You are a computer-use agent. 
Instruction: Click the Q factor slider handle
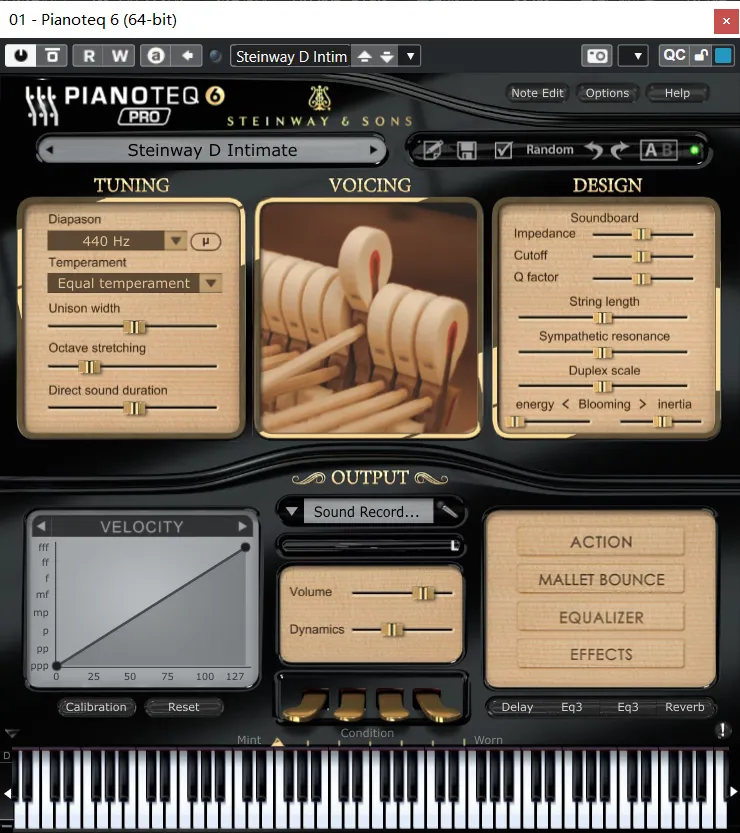point(642,278)
